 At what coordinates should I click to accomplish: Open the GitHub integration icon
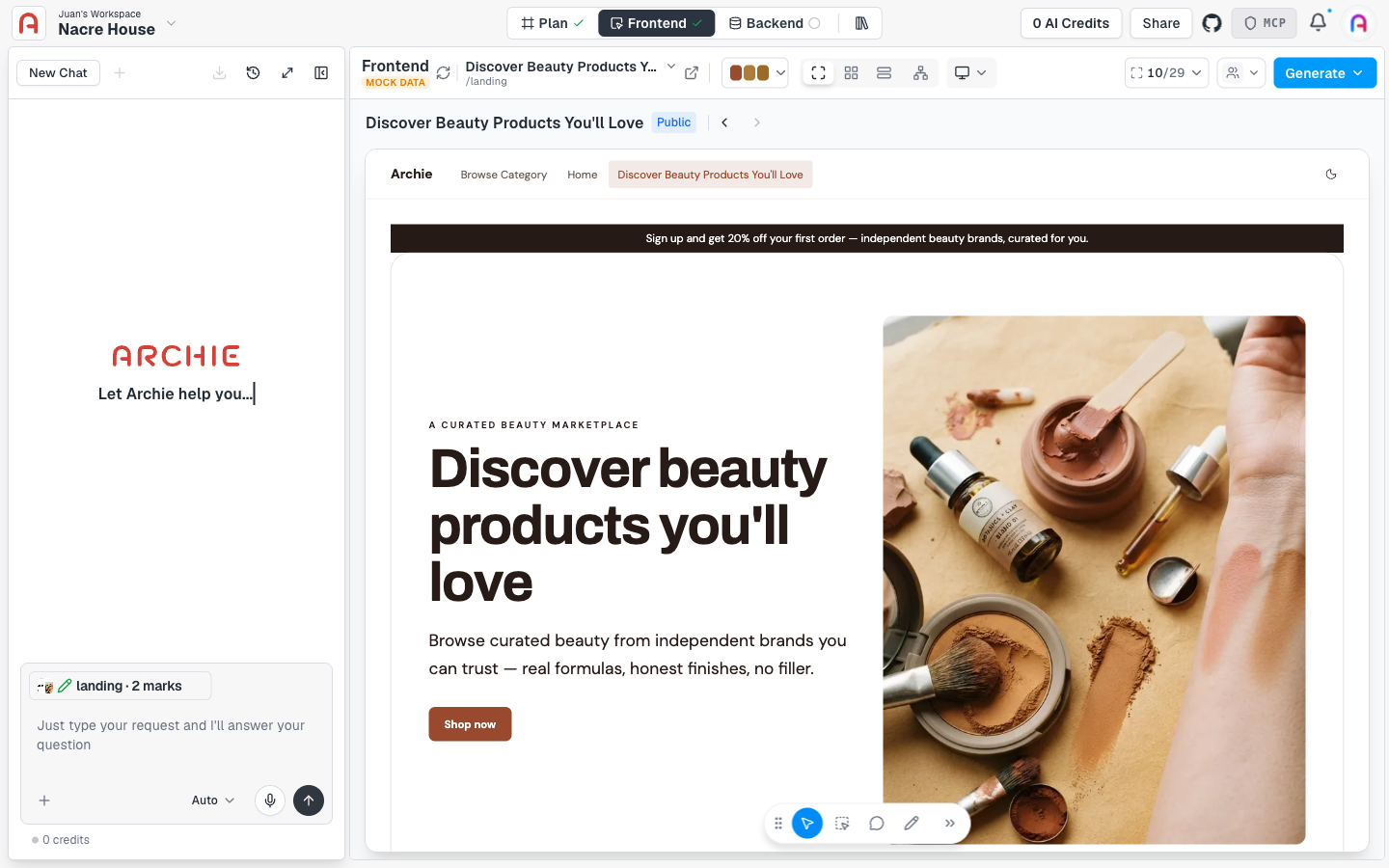pos(1212,23)
